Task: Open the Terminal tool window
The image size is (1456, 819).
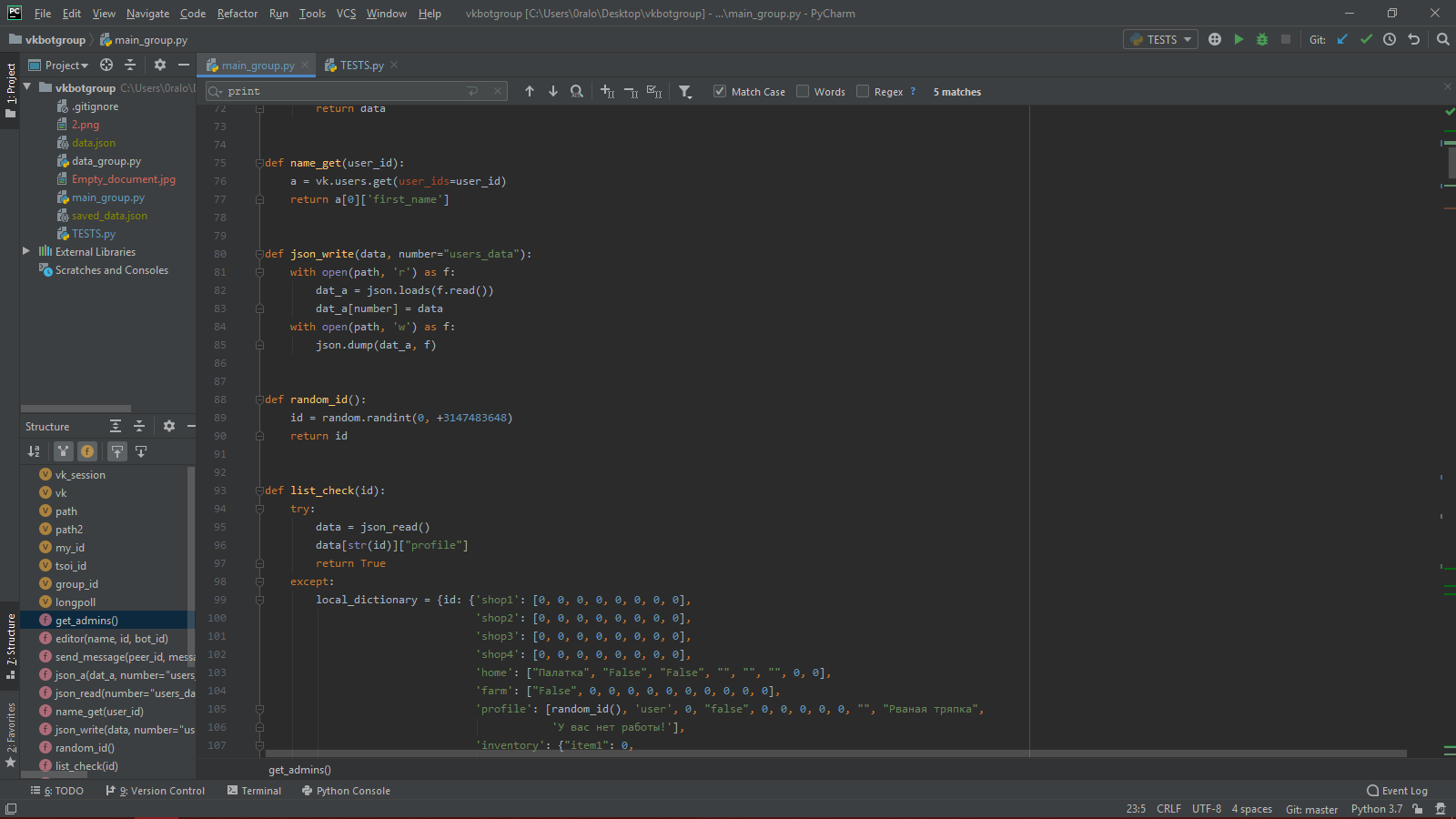Action: 254,791
